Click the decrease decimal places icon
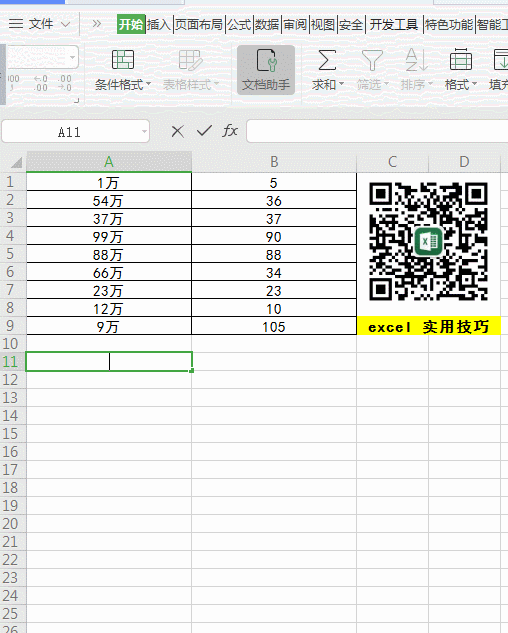The width and height of the screenshot is (508, 633). coord(65,83)
